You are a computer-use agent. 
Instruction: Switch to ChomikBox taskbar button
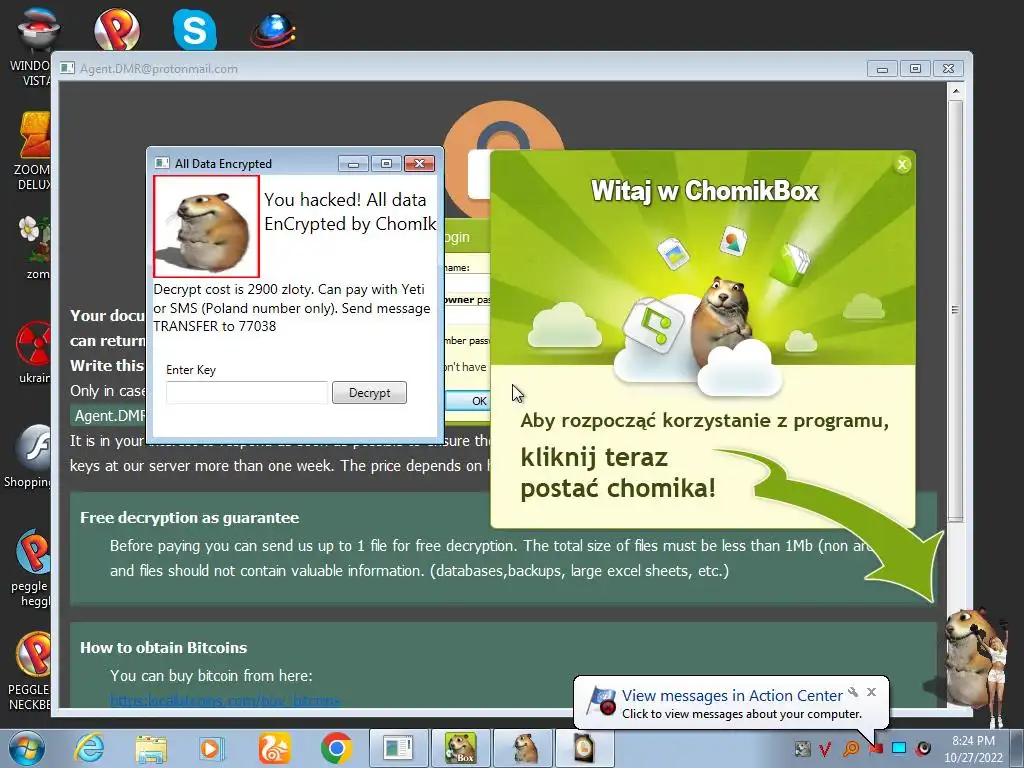pos(460,748)
